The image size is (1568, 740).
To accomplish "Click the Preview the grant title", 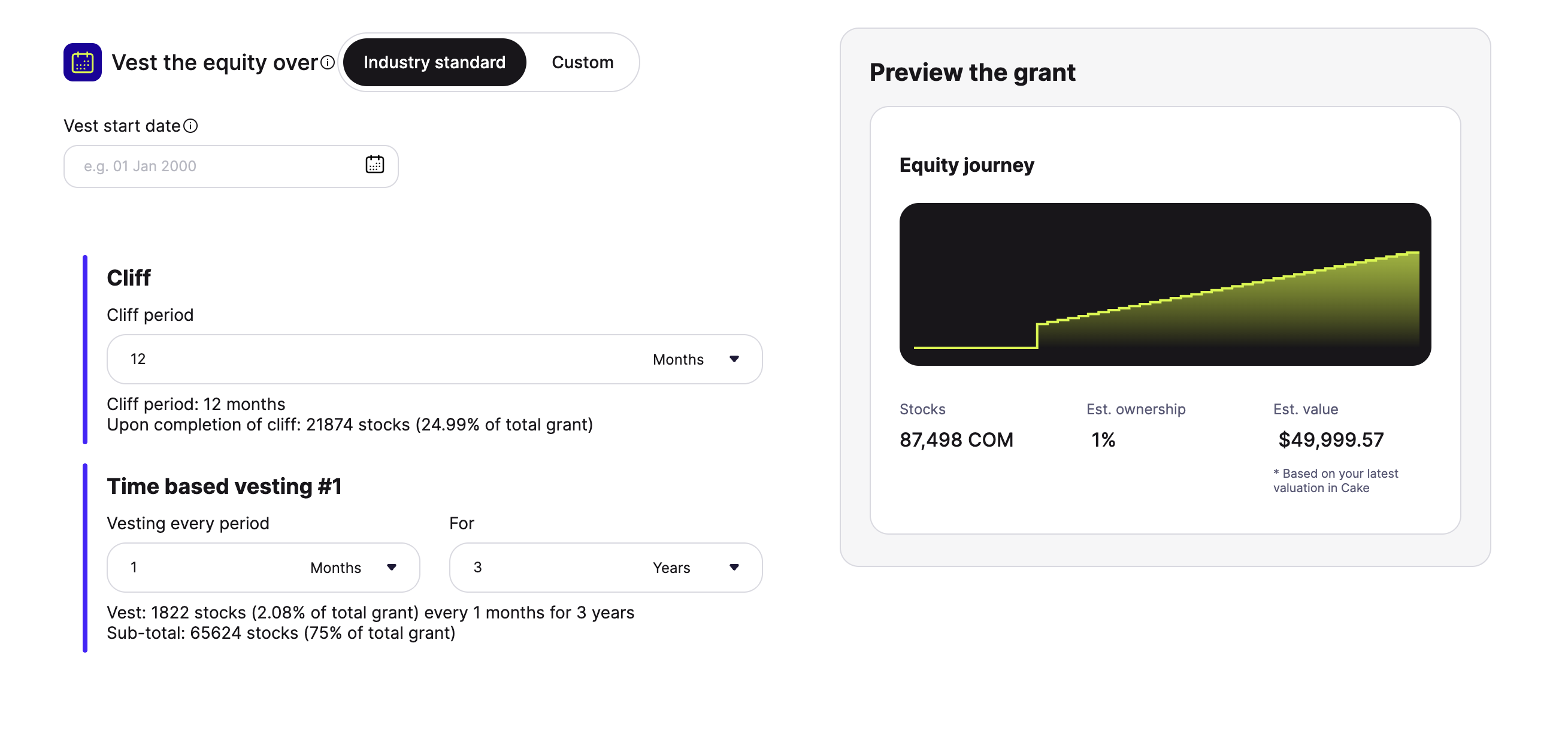I will coord(972,72).
